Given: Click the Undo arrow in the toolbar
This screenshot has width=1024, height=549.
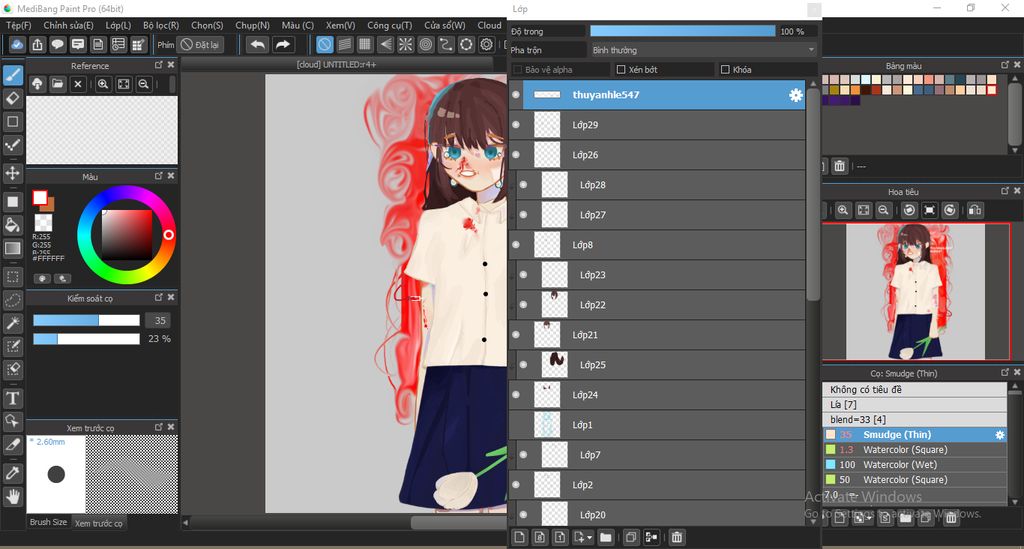Looking at the screenshot, I should click(x=257, y=45).
